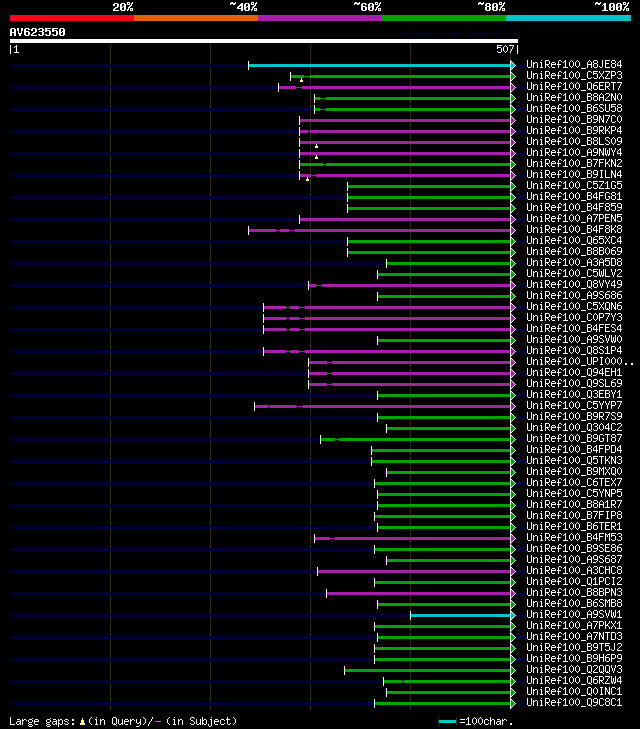Select the UniRef100_B9R7S9 label
This screenshot has width=640, height=729.
point(574,417)
